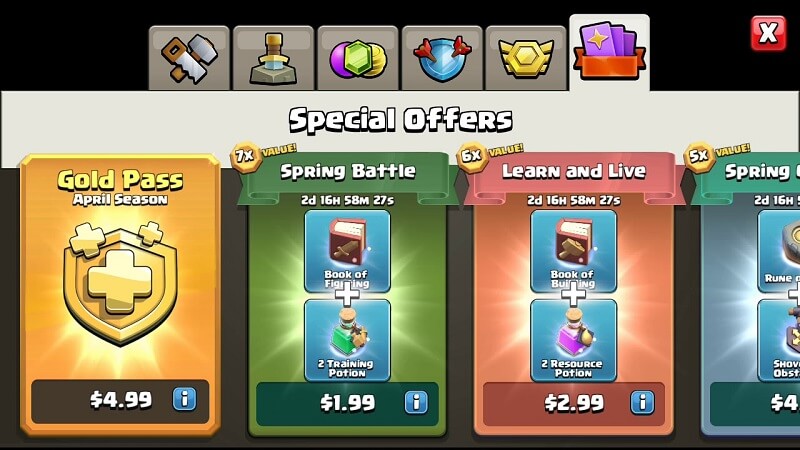Viewport: 800px width, 450px height.
Task: Tap the Book of Building item
Action: [573, 251]
